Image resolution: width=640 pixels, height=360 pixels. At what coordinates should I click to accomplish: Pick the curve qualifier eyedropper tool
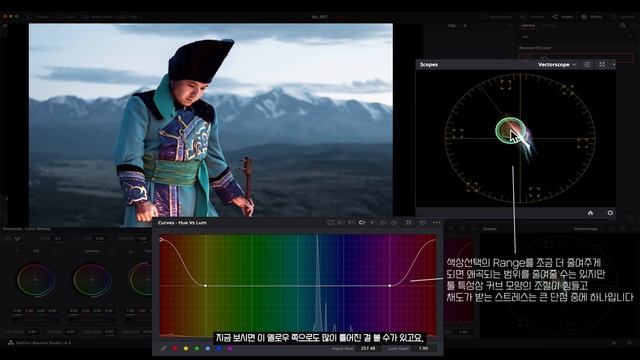click(164, 349)
